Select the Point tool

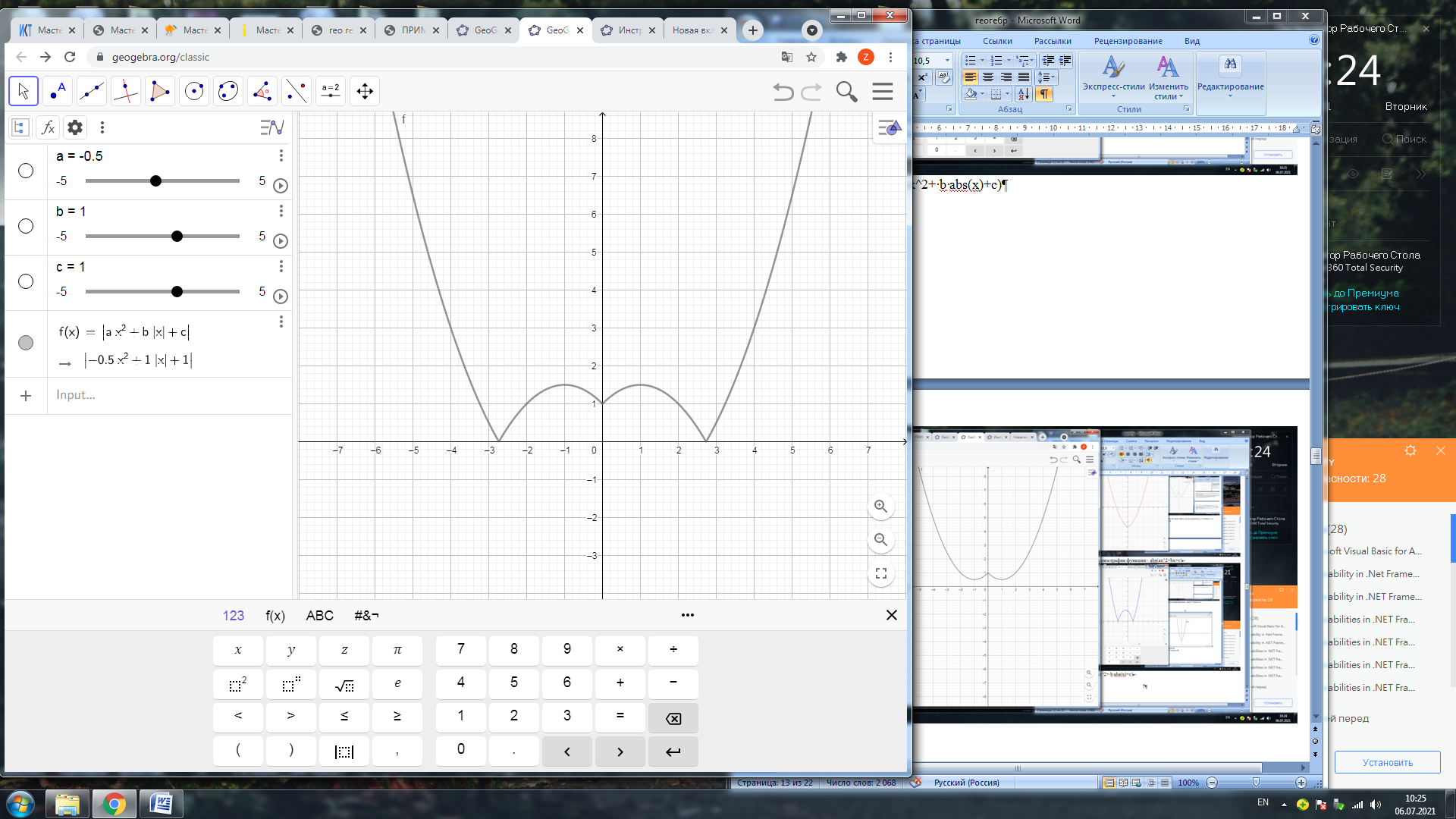(58, 91)
